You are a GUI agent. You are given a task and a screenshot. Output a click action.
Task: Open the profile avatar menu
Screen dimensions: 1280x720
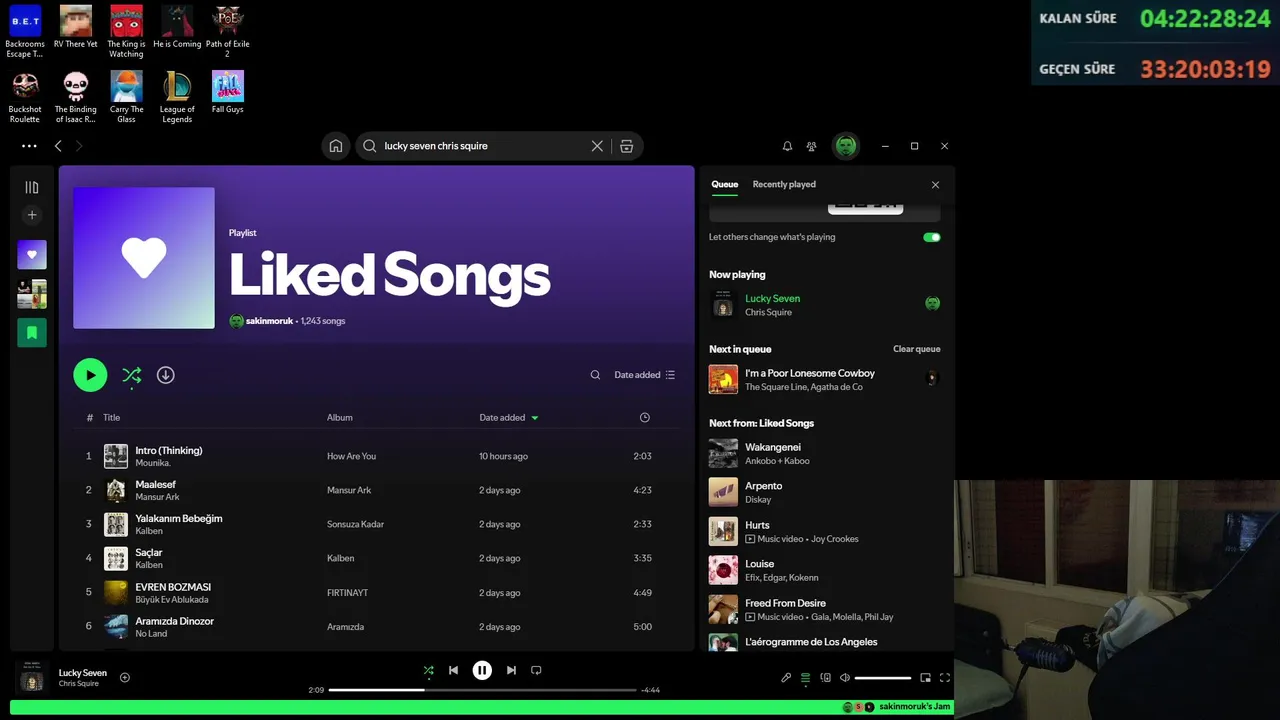(846, 146)
